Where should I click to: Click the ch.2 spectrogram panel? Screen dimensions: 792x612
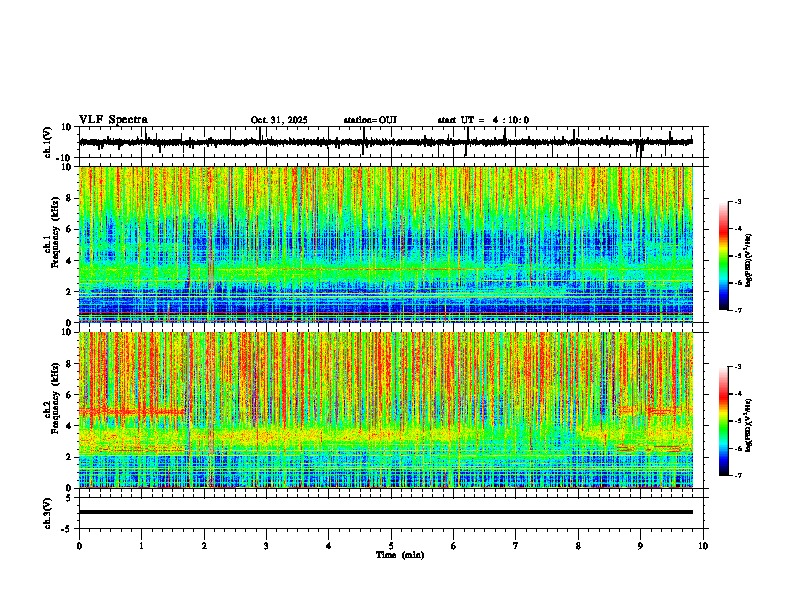(x=386, y=410)
